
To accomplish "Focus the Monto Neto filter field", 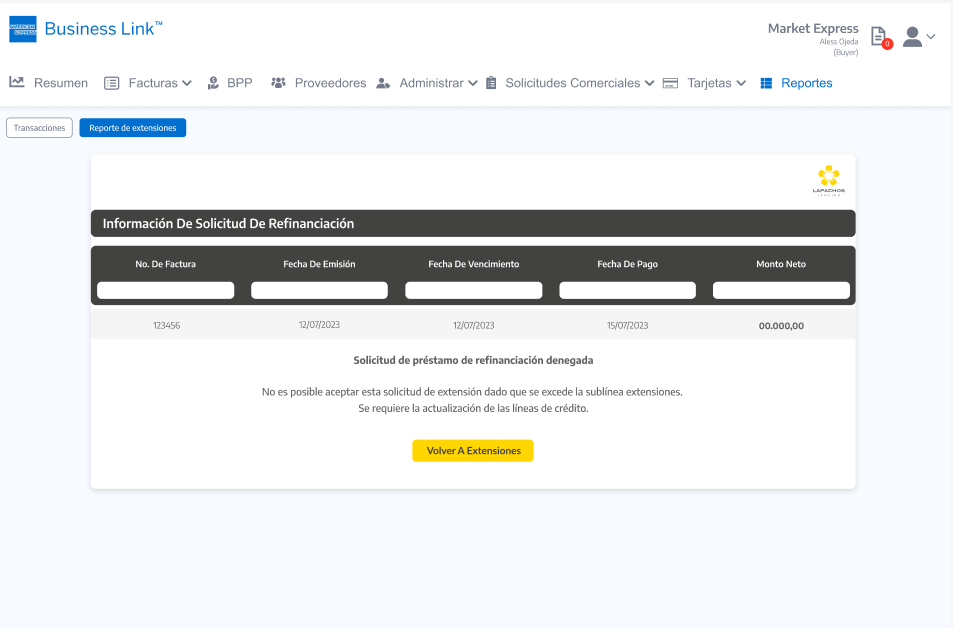I will pos(781,290).
